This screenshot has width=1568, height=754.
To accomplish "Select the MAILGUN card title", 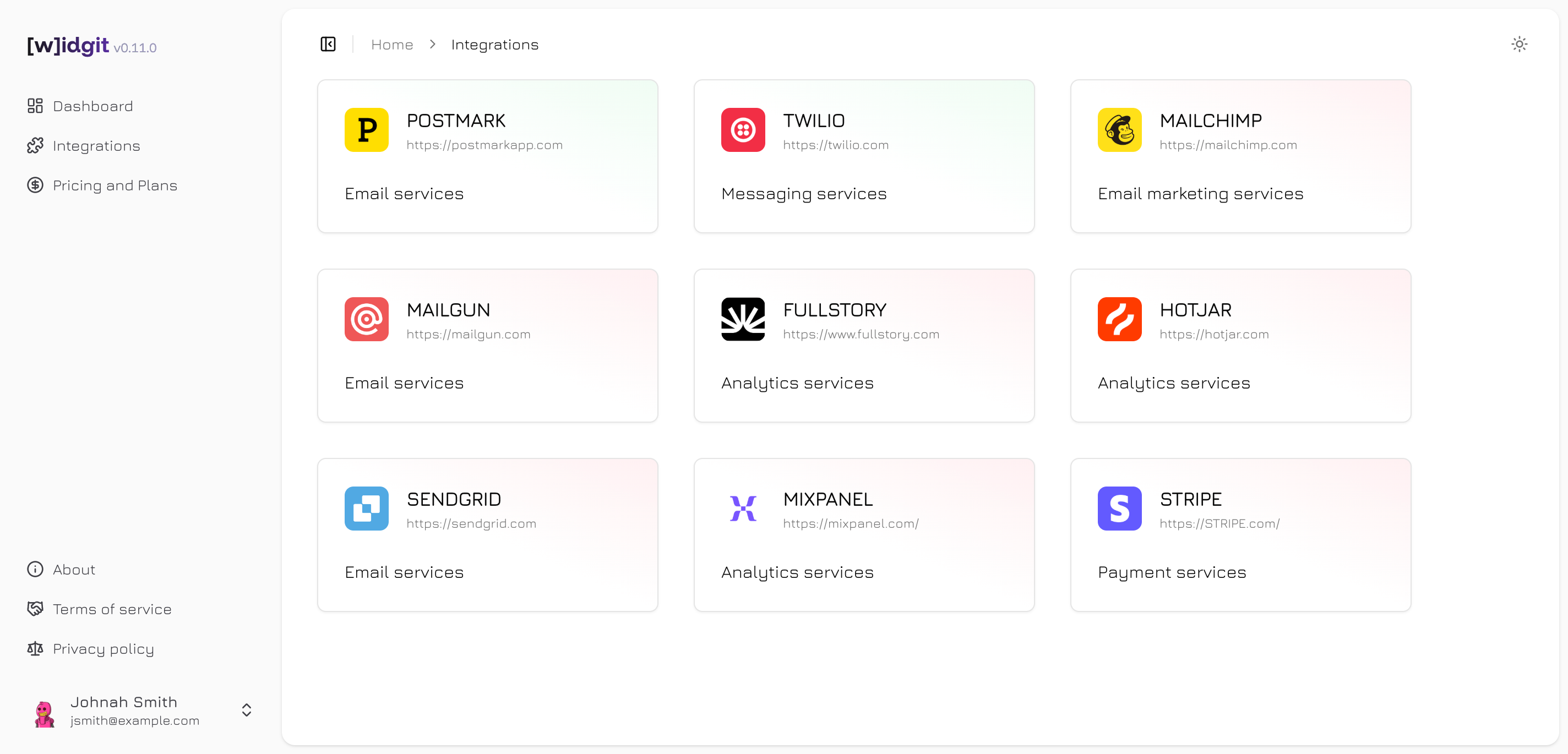I will [449, 310].
